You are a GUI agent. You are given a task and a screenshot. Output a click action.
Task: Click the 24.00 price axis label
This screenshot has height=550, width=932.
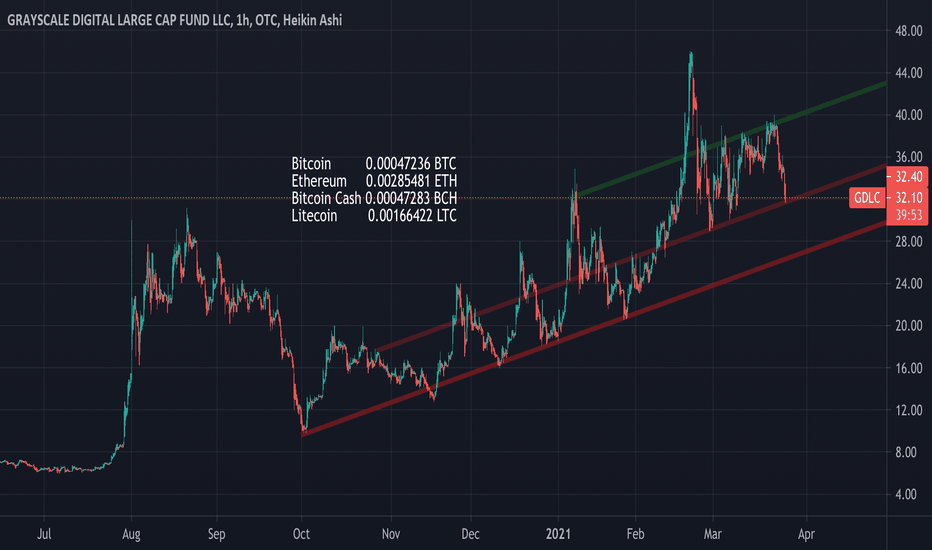[908, 284]
